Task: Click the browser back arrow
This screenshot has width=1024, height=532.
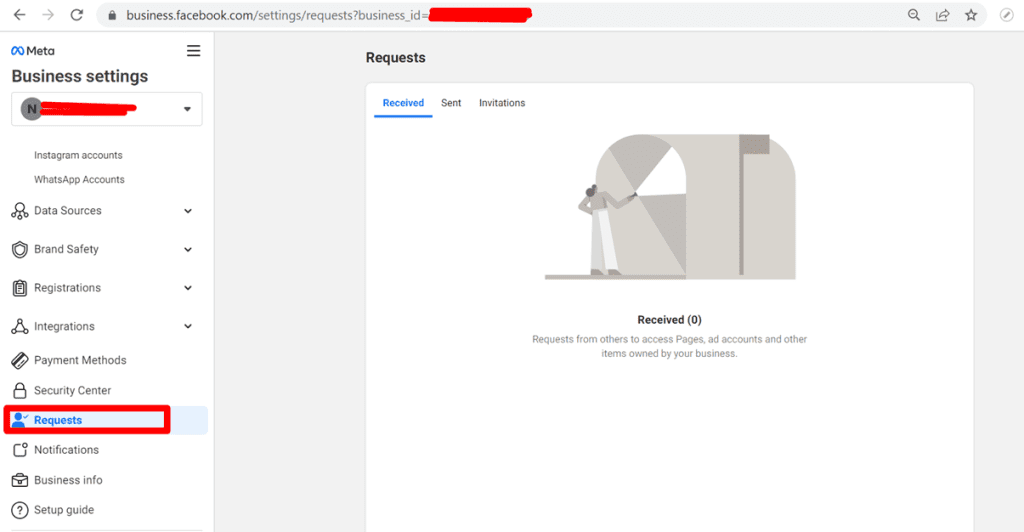Action: (x=20, y=15)
